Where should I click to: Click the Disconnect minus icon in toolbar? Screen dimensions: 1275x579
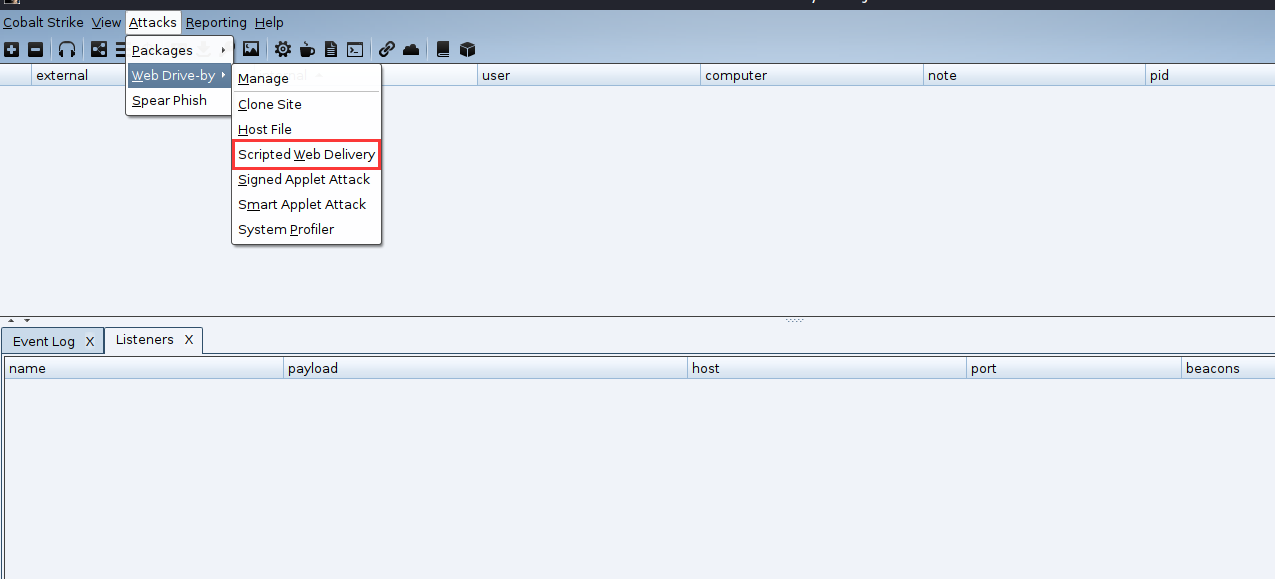(36, 49)
